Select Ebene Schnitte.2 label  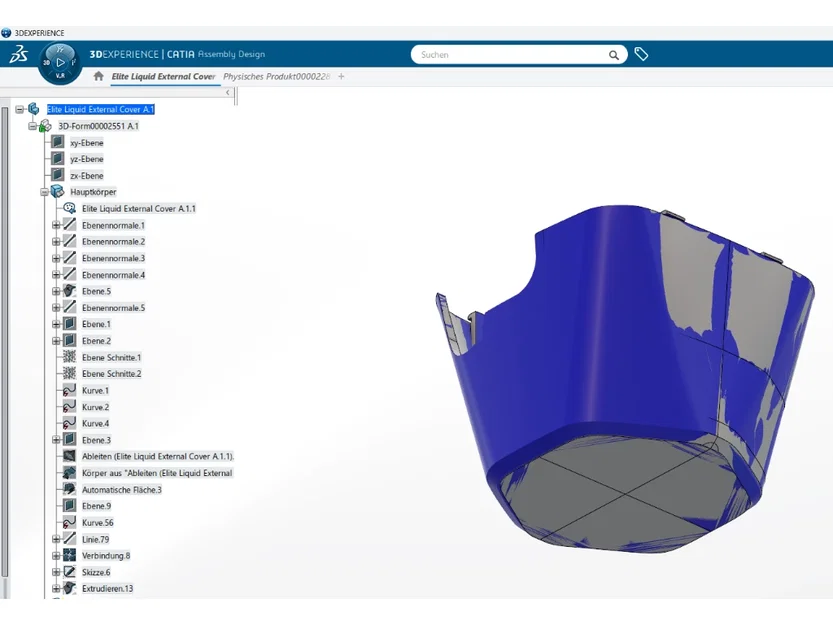click(112, 374)
